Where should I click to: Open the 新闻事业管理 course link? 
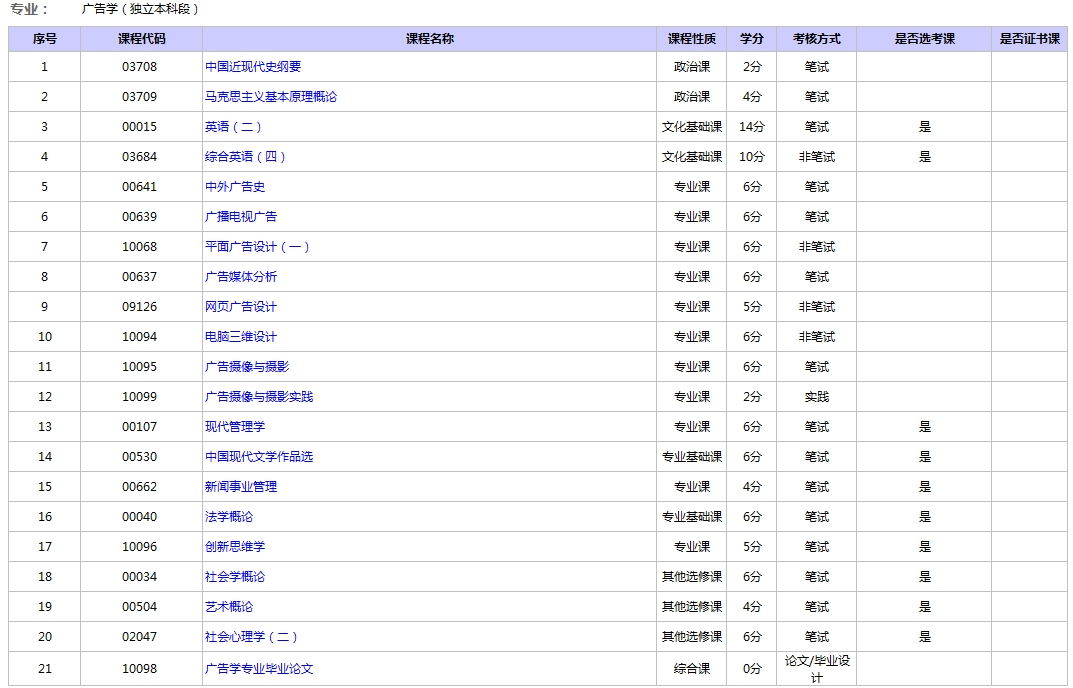tap(241, 487)
